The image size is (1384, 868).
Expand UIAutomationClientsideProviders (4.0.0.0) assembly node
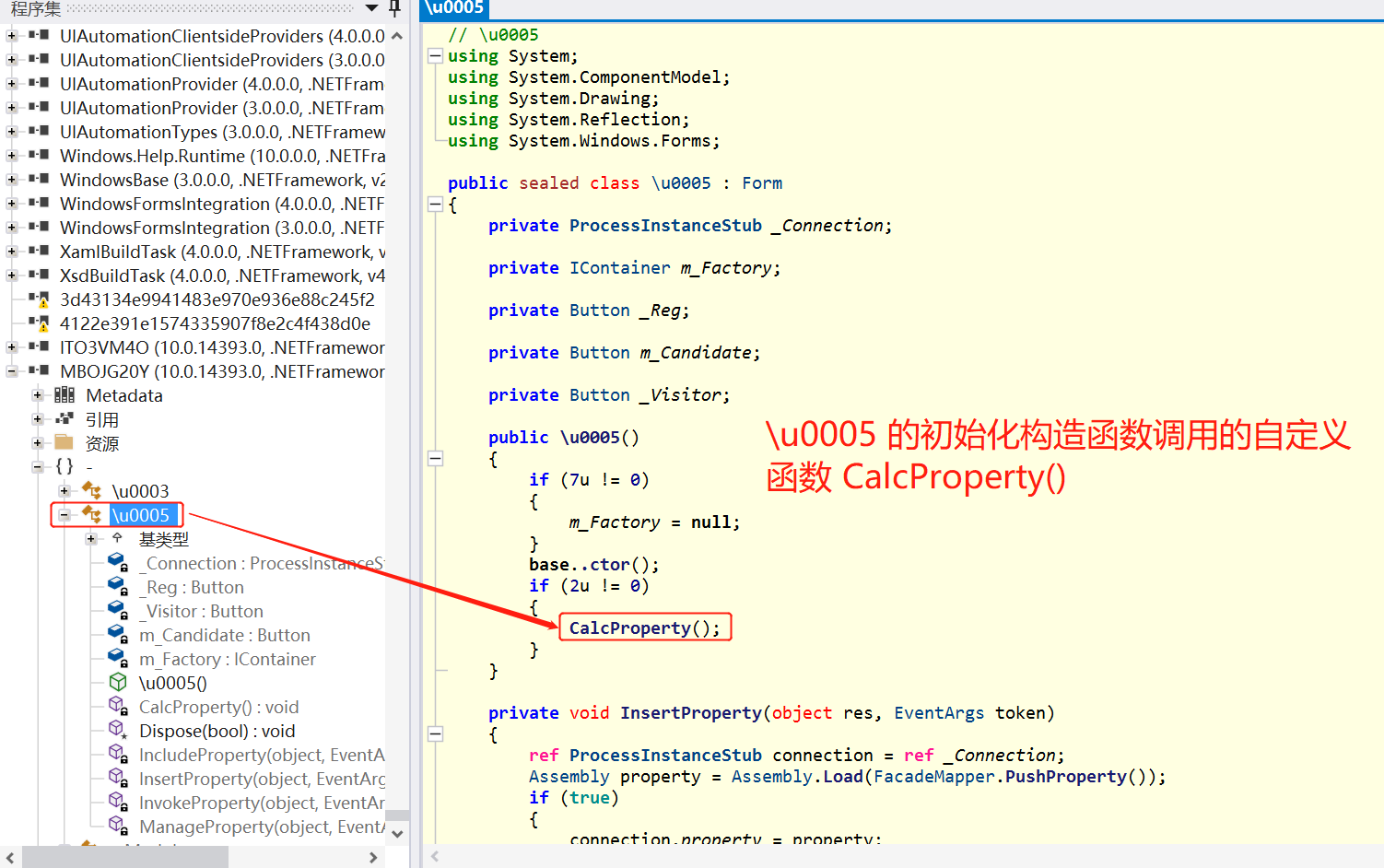click(12, 36)
